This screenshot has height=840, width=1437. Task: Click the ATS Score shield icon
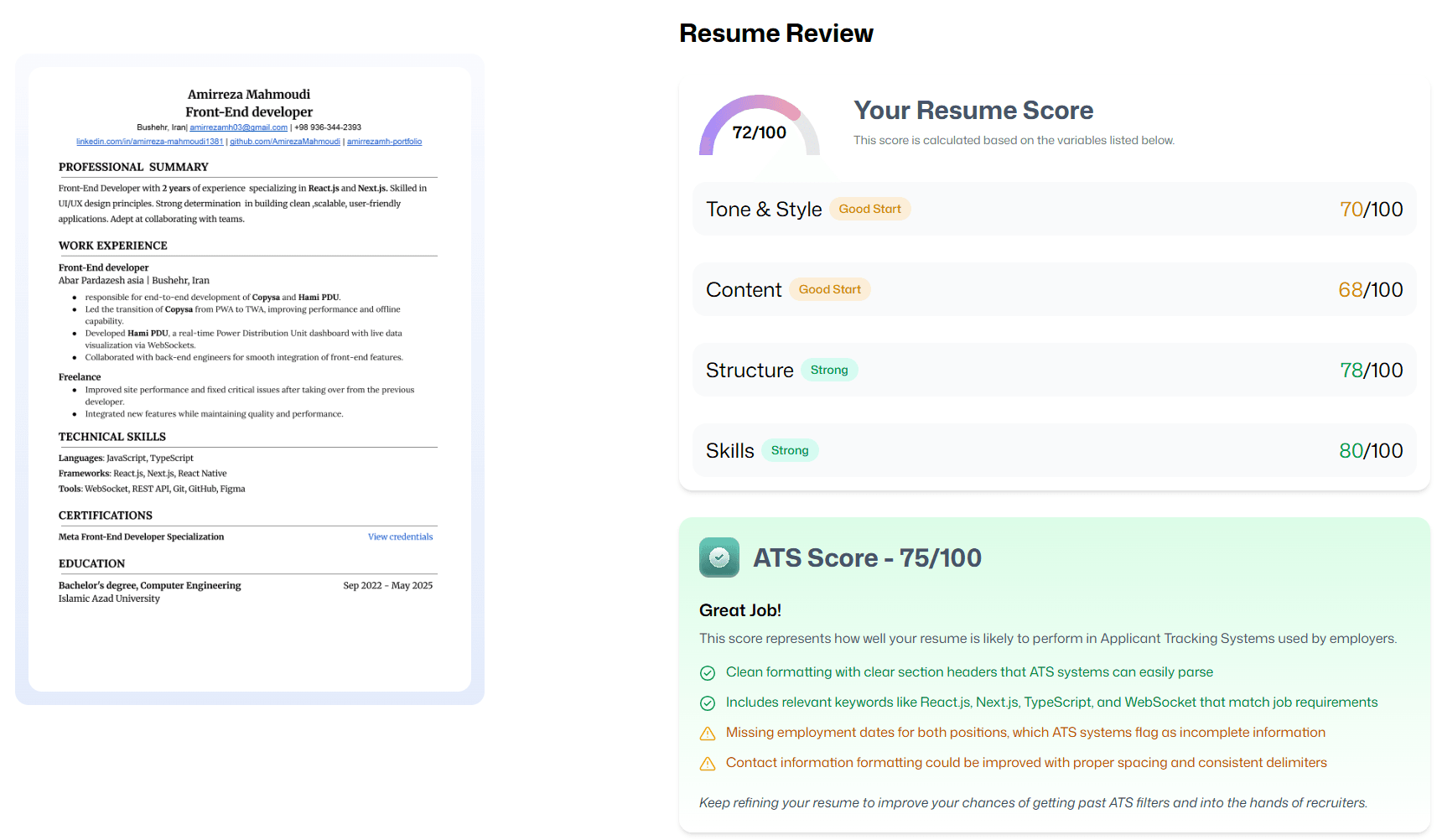click(x=718, y=557)
